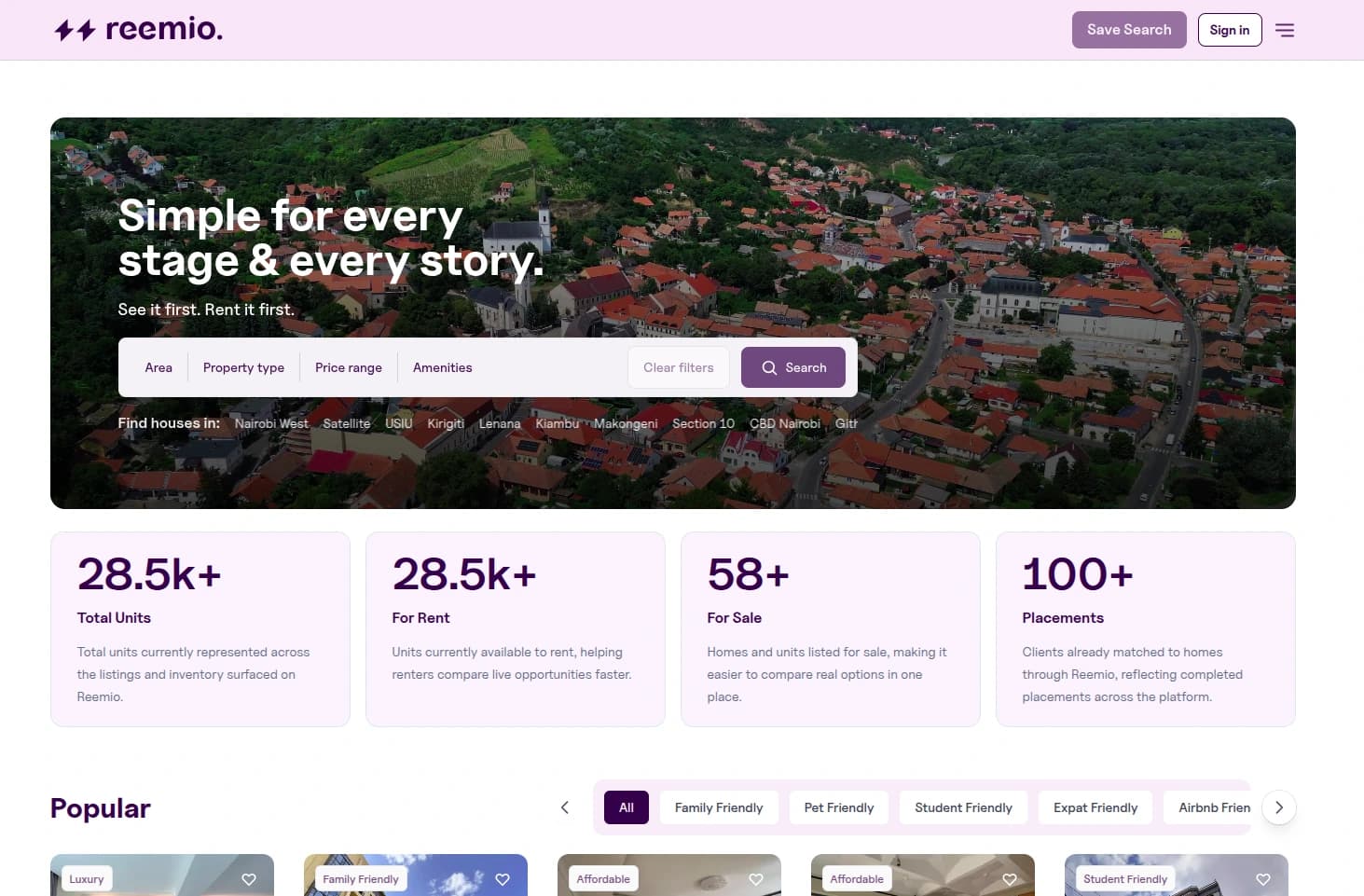Open the Area filter dropdown
This screenshot has width=1364, height=896.
point(158,367)
